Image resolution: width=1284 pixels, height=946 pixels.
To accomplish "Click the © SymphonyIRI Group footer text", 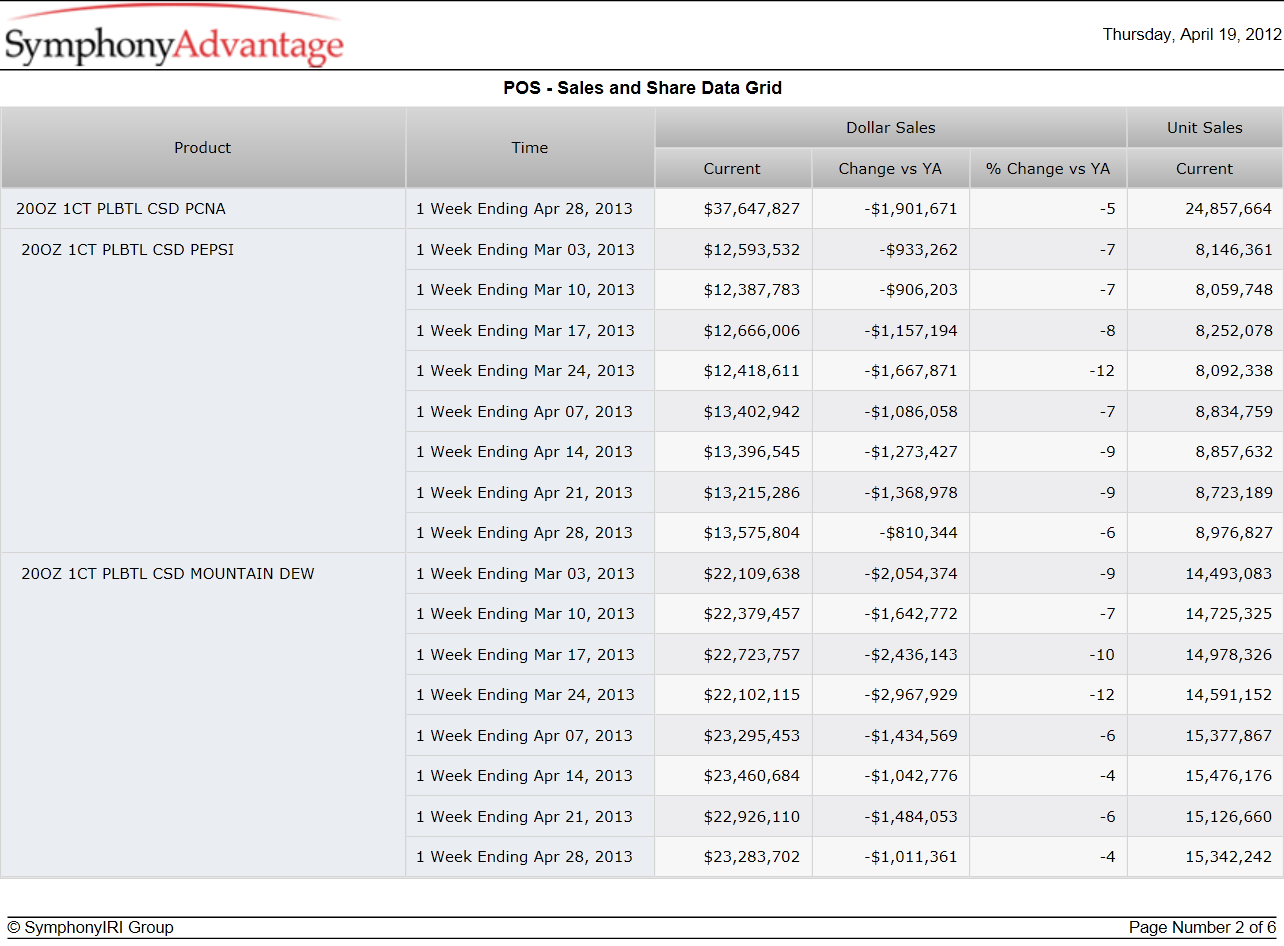I will click(x=90, y=928).
